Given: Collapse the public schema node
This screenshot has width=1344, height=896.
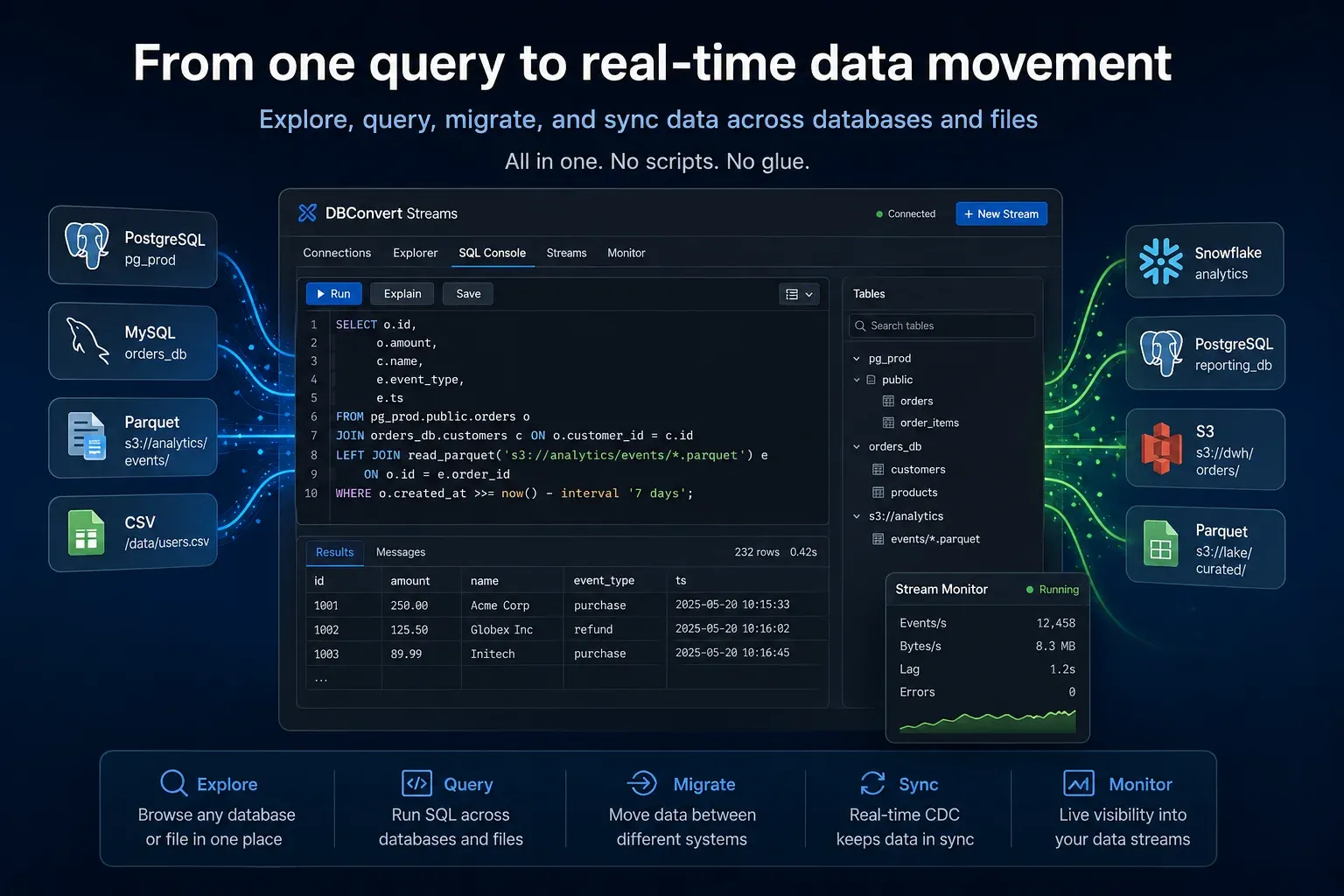Looking at the screenshot, I should 857,380.
